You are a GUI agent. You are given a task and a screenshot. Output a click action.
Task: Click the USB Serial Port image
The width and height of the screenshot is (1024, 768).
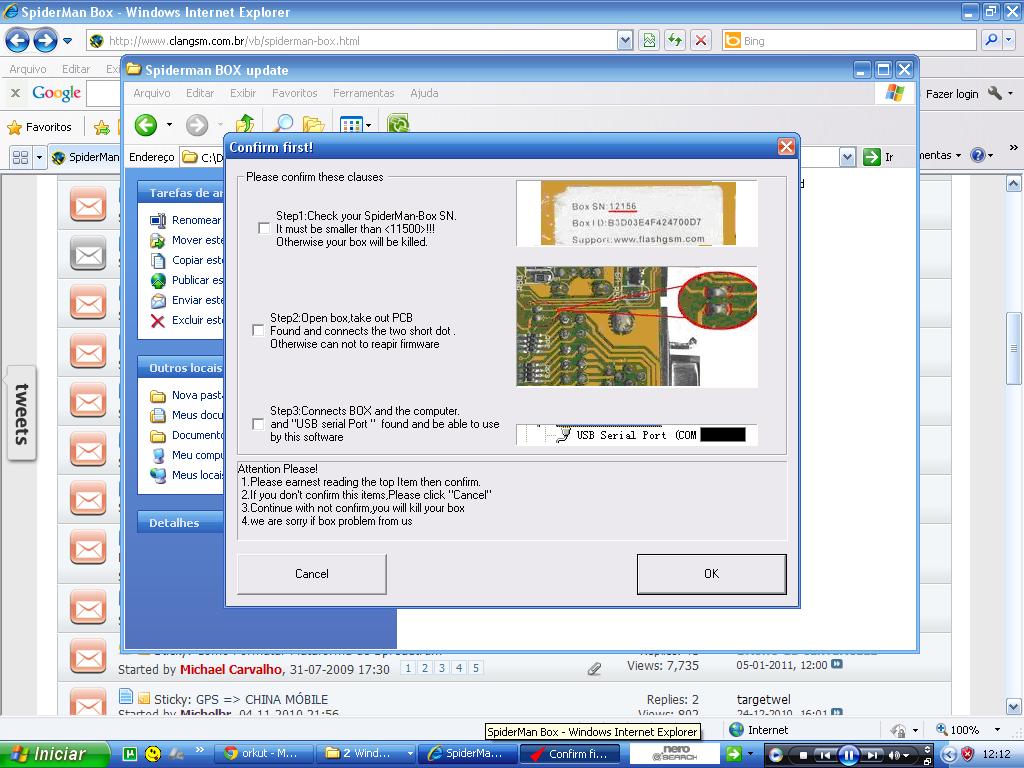point(637,435)
